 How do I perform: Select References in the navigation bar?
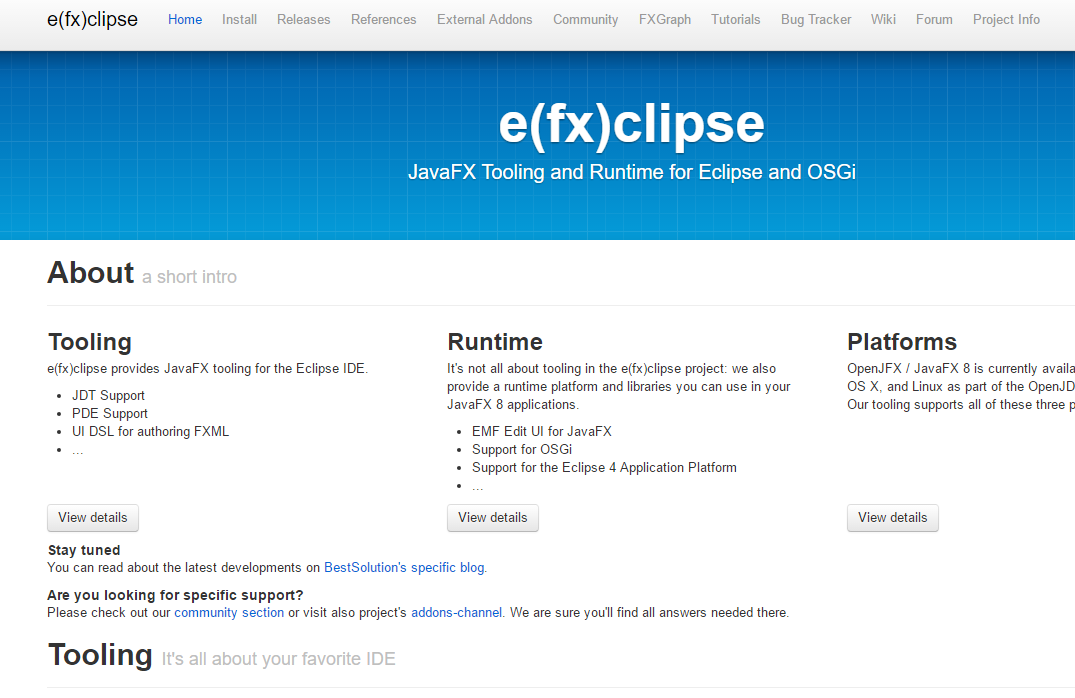383,19
